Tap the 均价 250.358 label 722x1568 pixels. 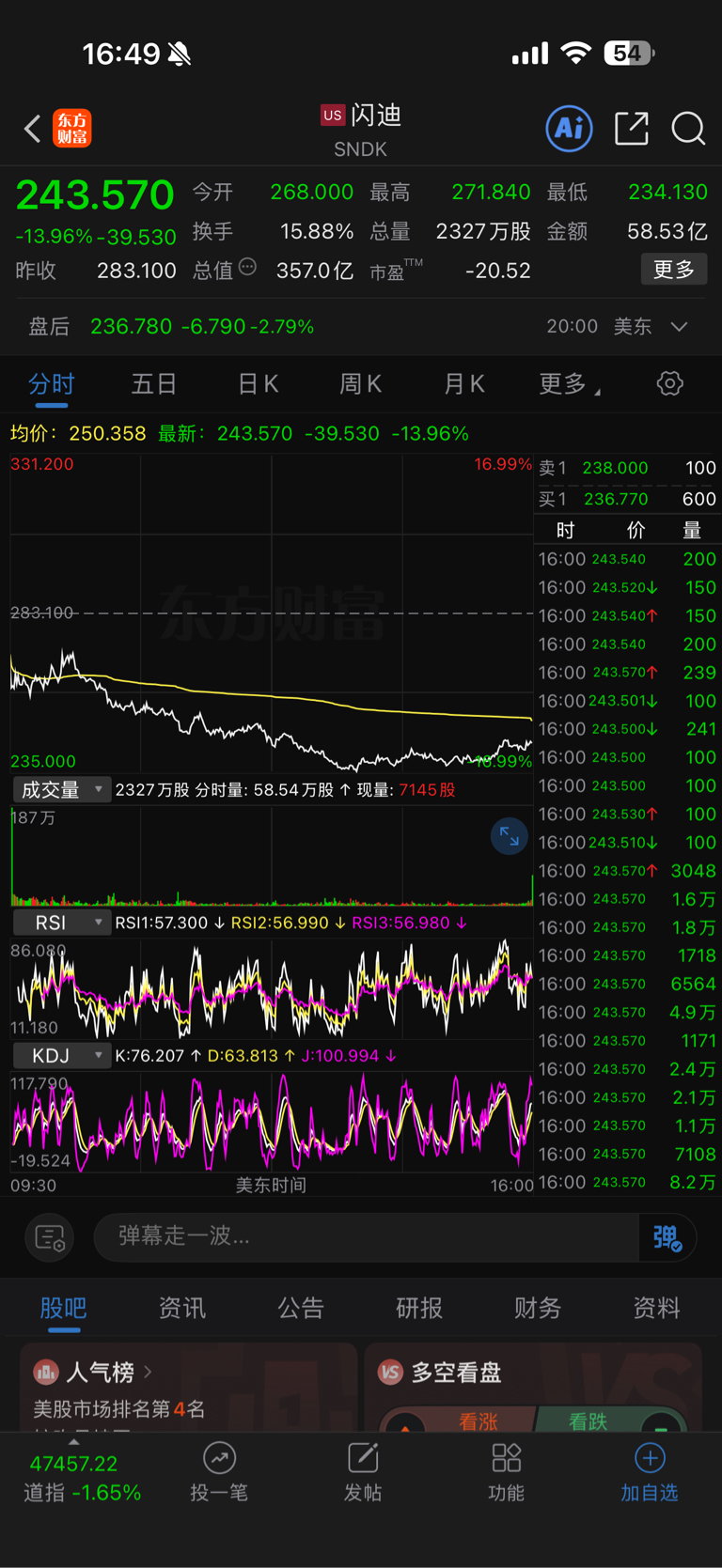[78, 434]
